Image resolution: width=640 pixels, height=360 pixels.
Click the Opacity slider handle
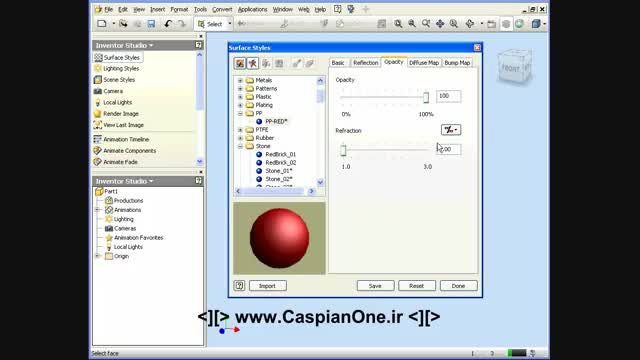(x=426, y=97)
